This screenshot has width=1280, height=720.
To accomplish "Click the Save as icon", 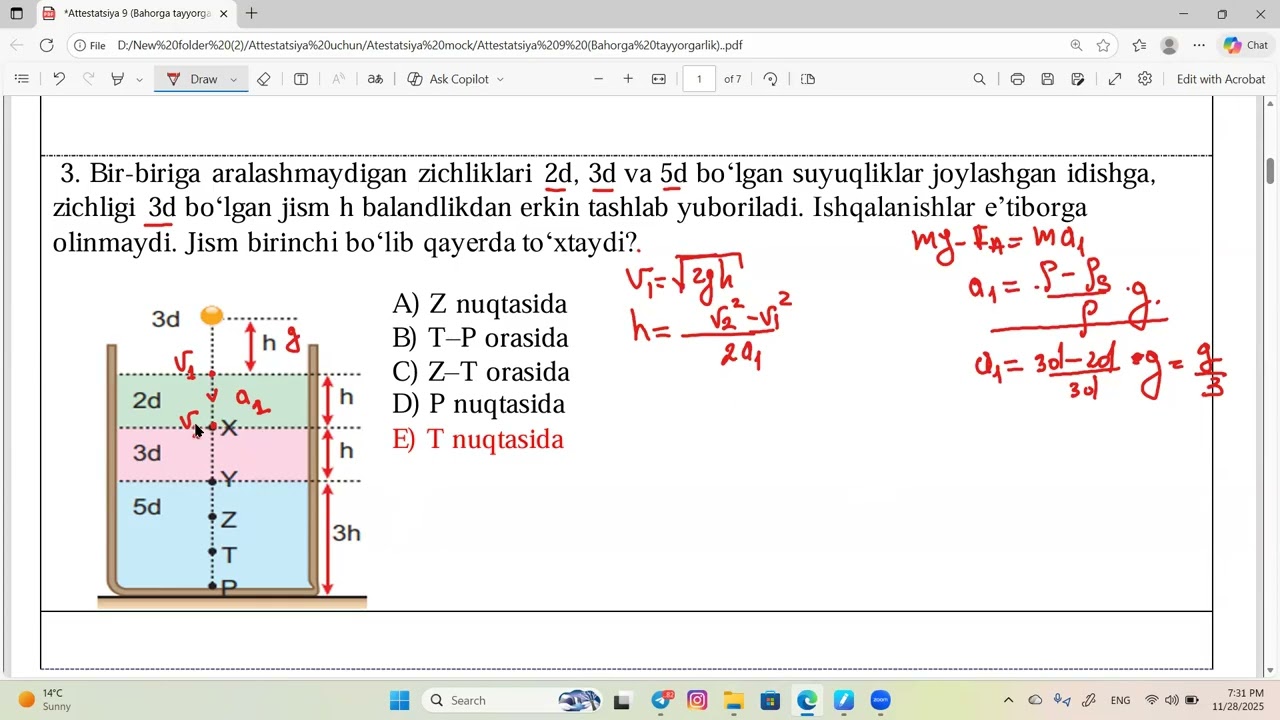I will (1078, 79).
